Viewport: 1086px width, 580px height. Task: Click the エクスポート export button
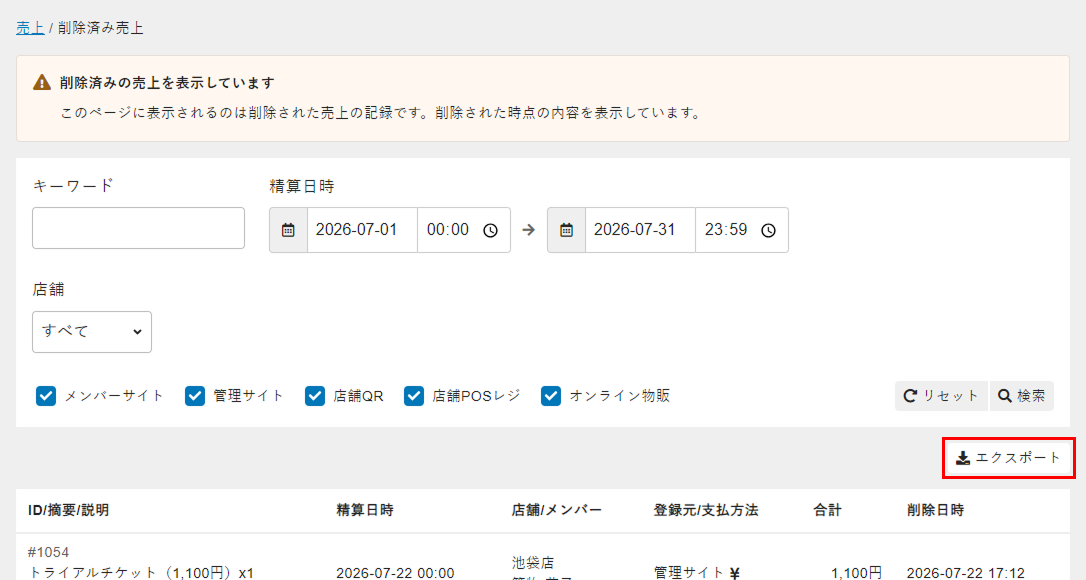point(1008,458)
